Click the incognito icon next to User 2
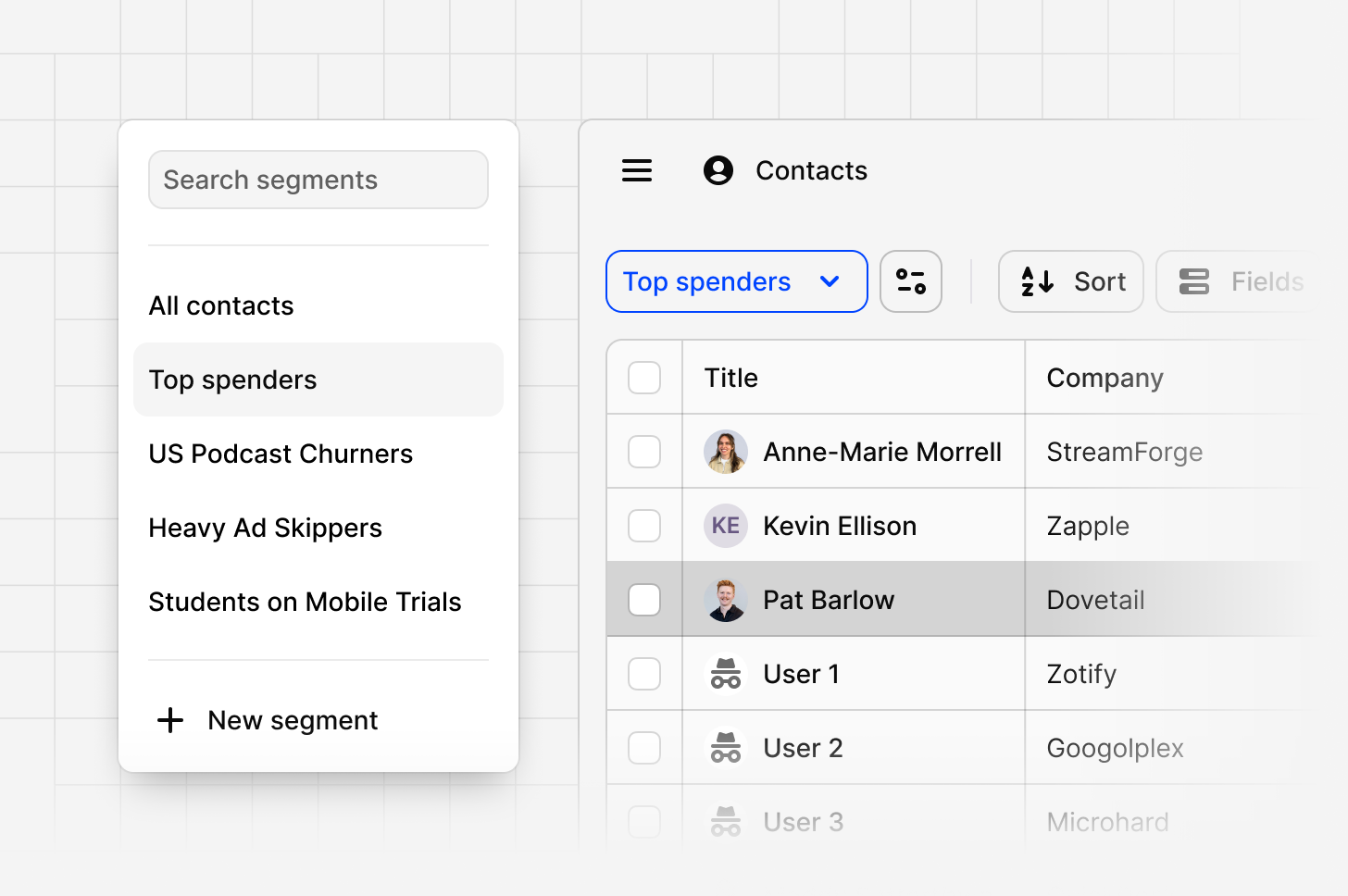The width and height of the screenshot is (1348, 896). (726, 747)
